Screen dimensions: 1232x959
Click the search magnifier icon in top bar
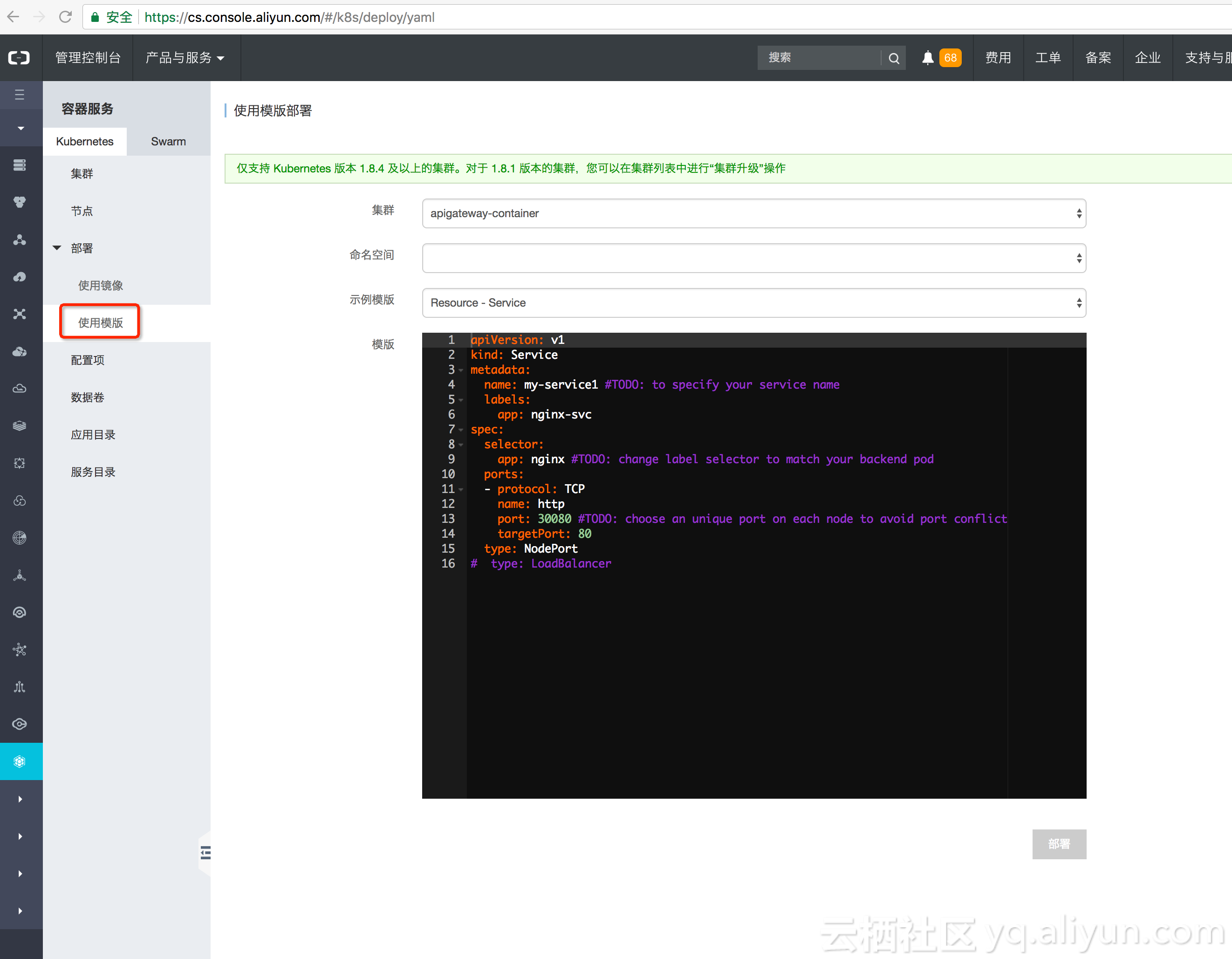[894, 57]
